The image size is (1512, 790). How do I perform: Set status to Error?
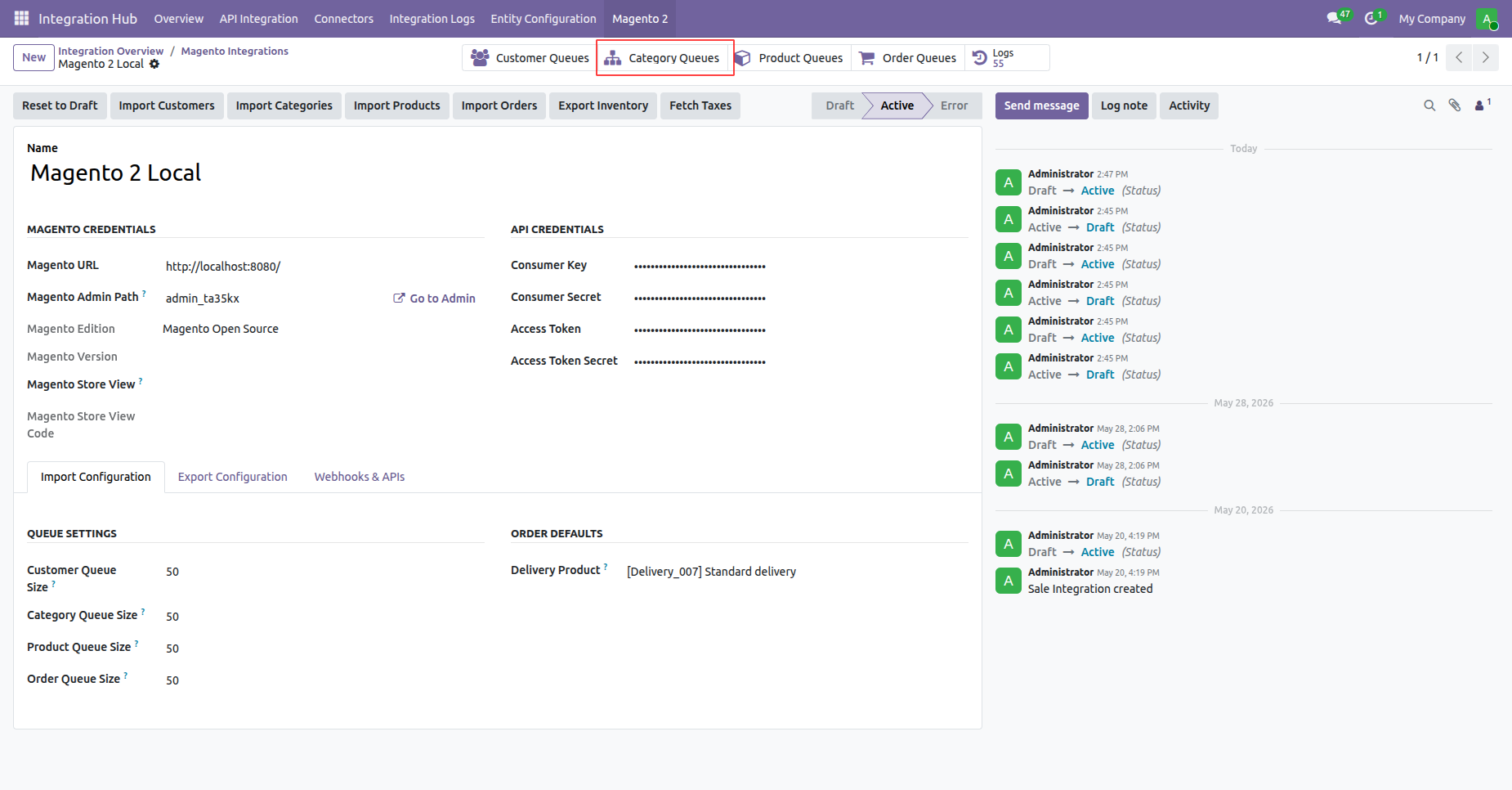(x=954, y=105)
